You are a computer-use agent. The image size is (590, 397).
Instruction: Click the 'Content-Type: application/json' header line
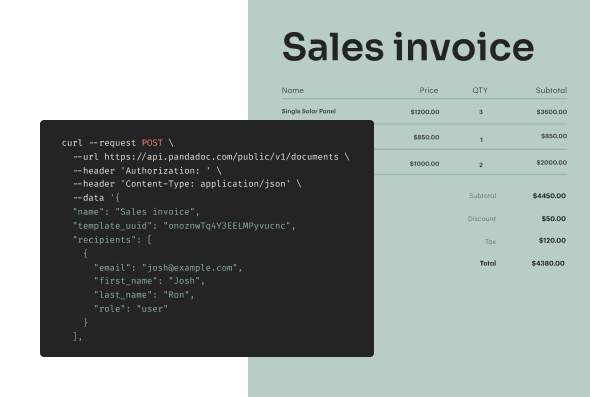187,184
